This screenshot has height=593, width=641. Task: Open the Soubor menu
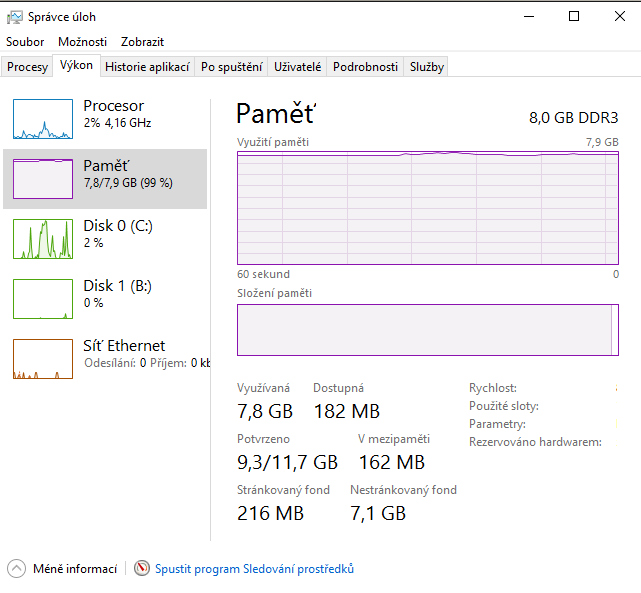[25, 42]
